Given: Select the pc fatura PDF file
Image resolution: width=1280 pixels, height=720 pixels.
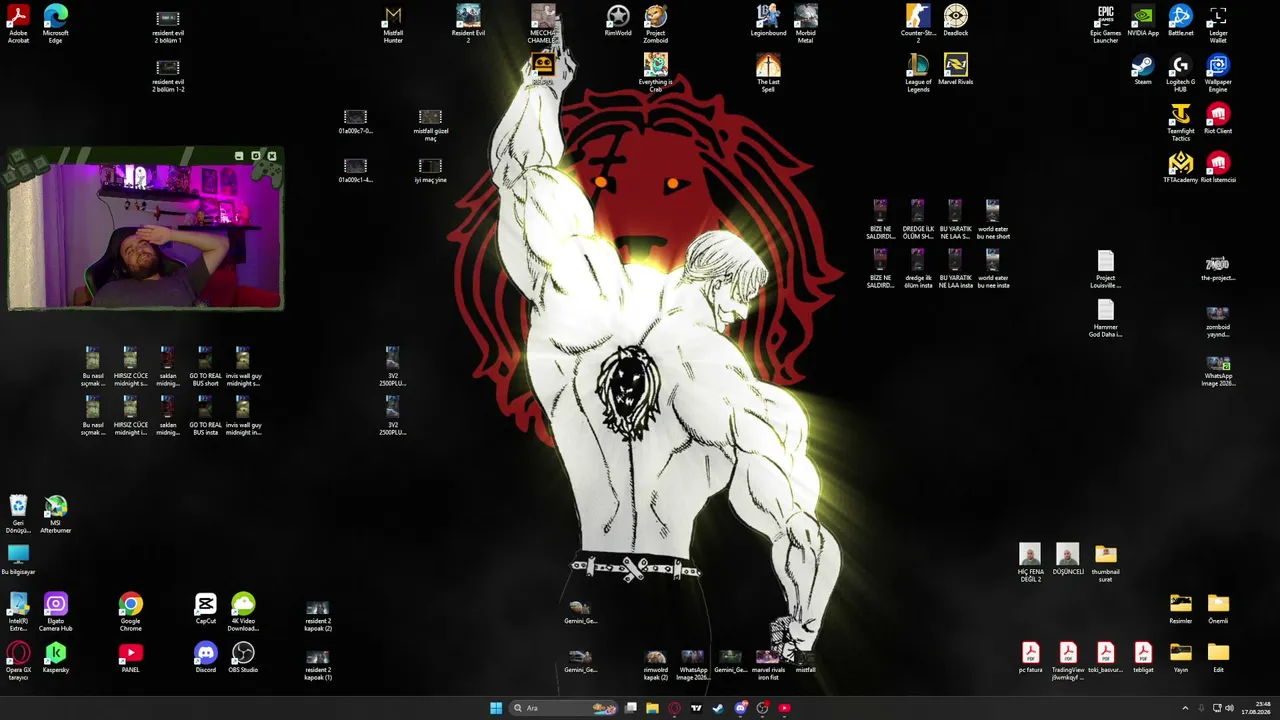Looking at the screenshot, I should click(x=1031, y=657).
